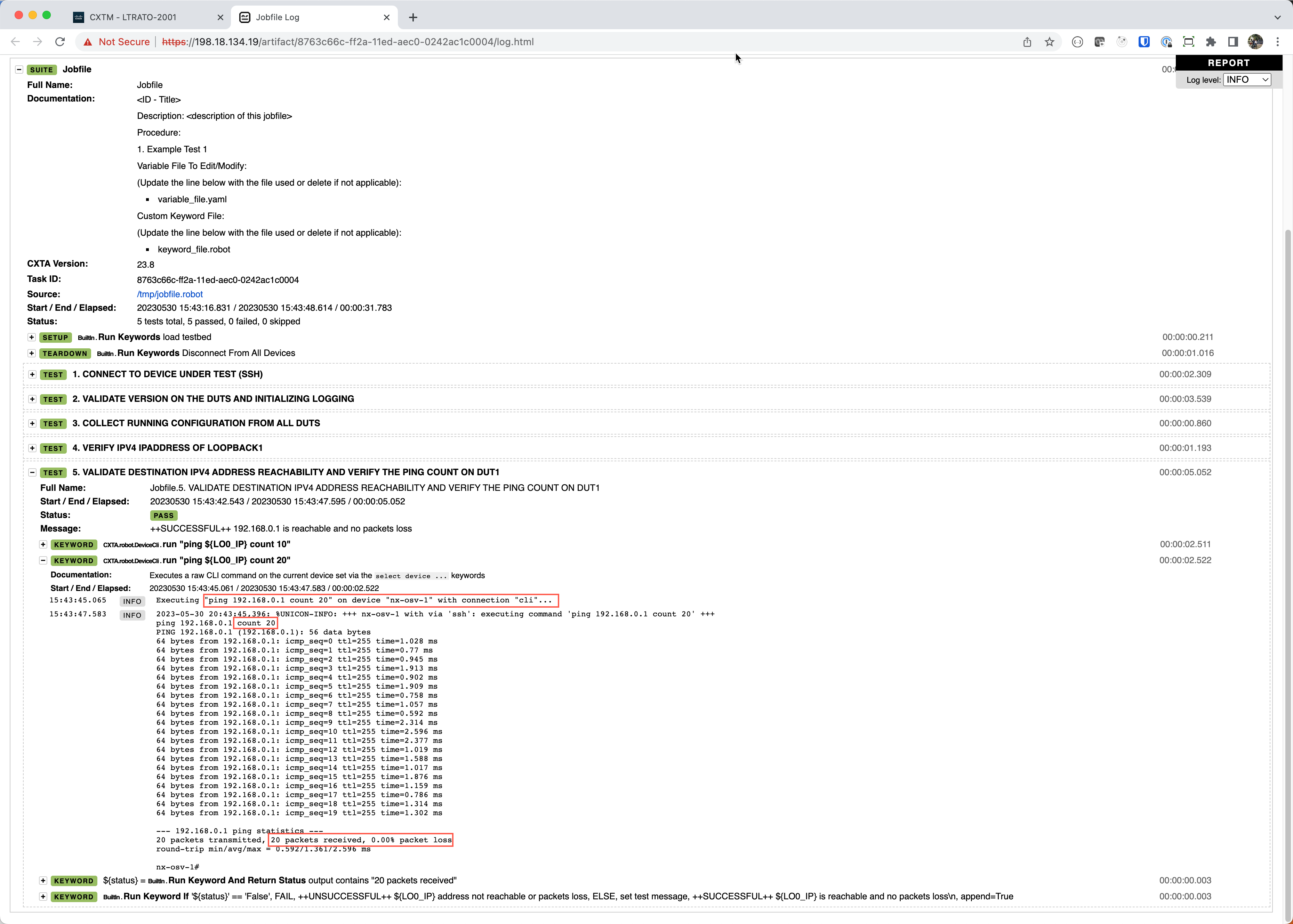Open Not Secure site warning
This screenshot has height=924, width=1293.
[x=117, y=41]
